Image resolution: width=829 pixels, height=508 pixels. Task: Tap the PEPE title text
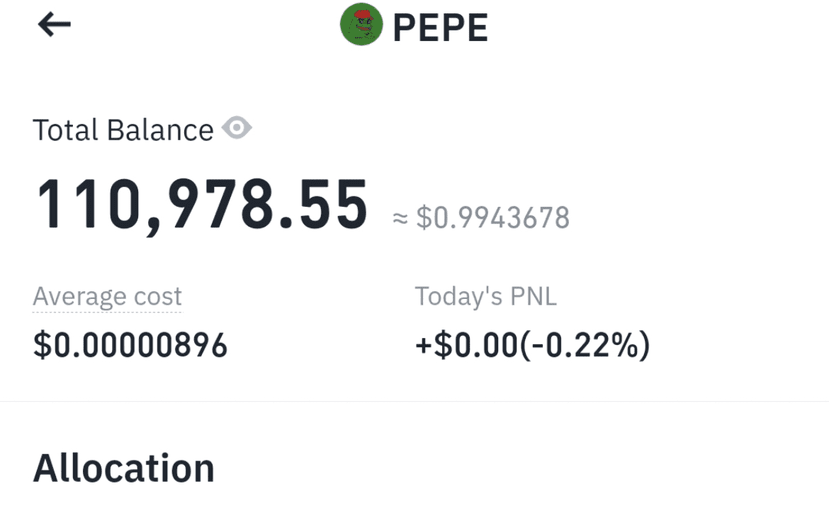[440, 27]
